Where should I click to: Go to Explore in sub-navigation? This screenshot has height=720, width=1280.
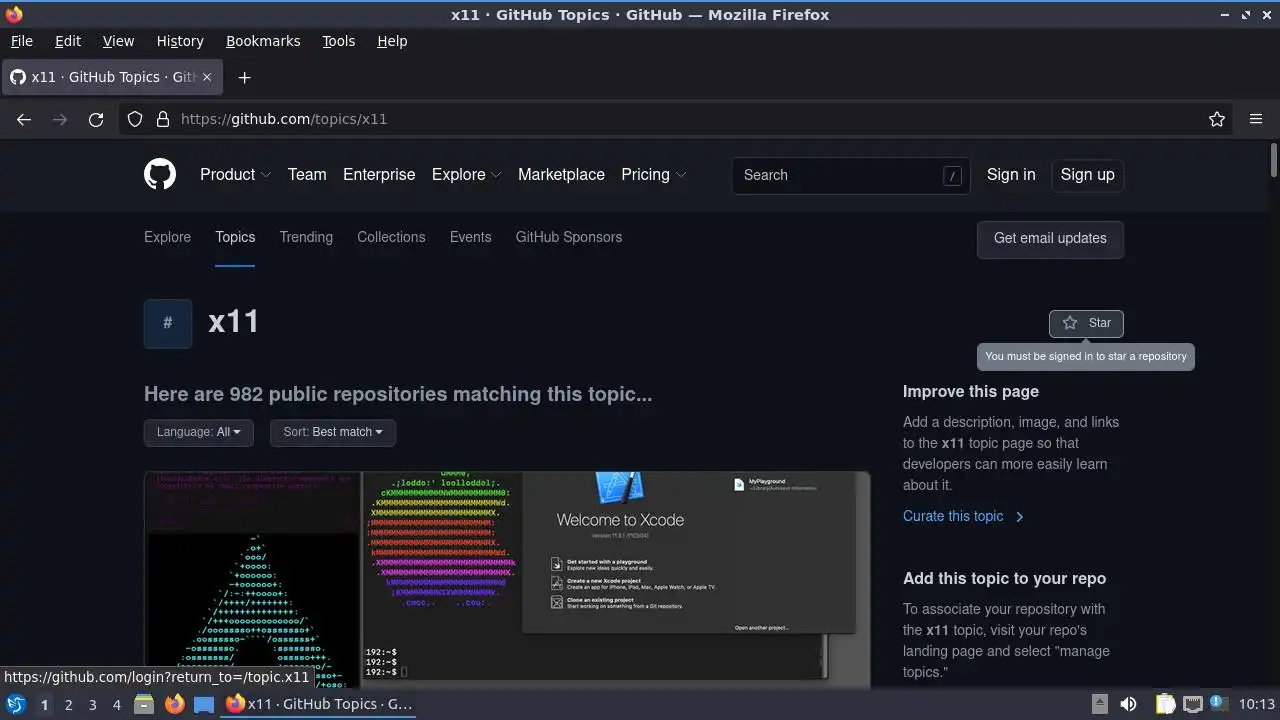click(167, 237)
